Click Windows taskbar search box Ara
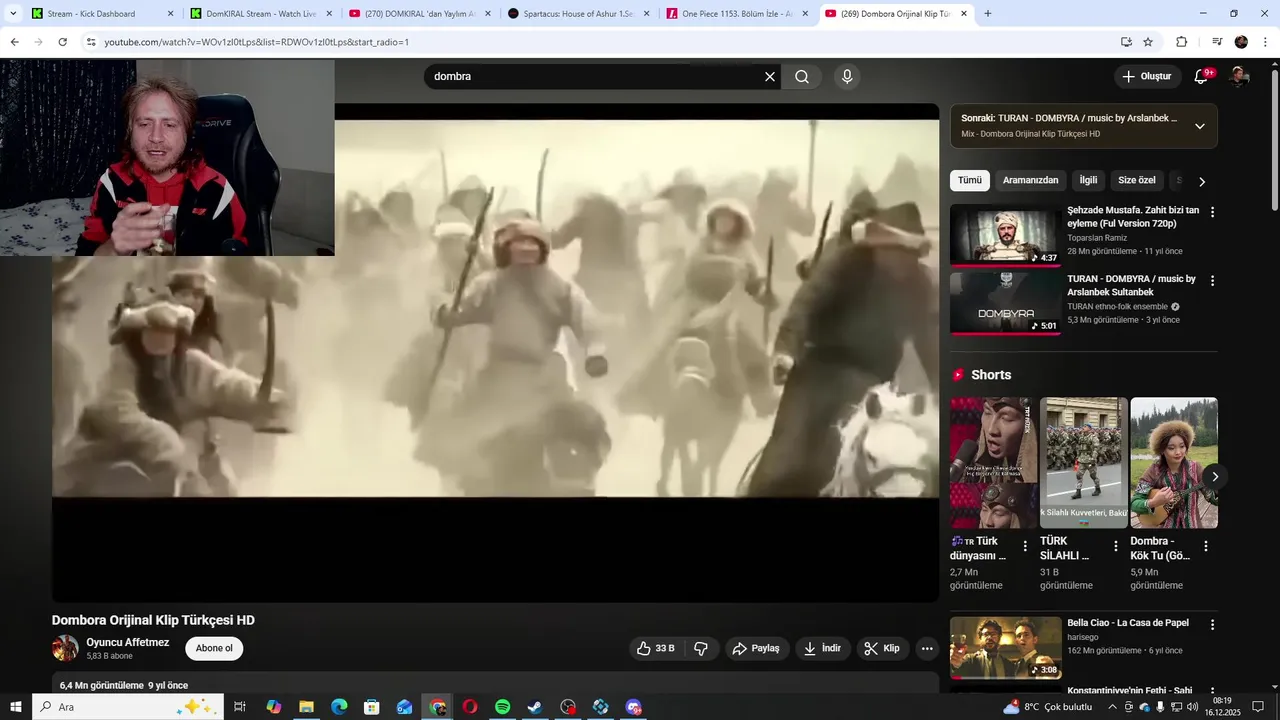 click(x=129, y=707)
